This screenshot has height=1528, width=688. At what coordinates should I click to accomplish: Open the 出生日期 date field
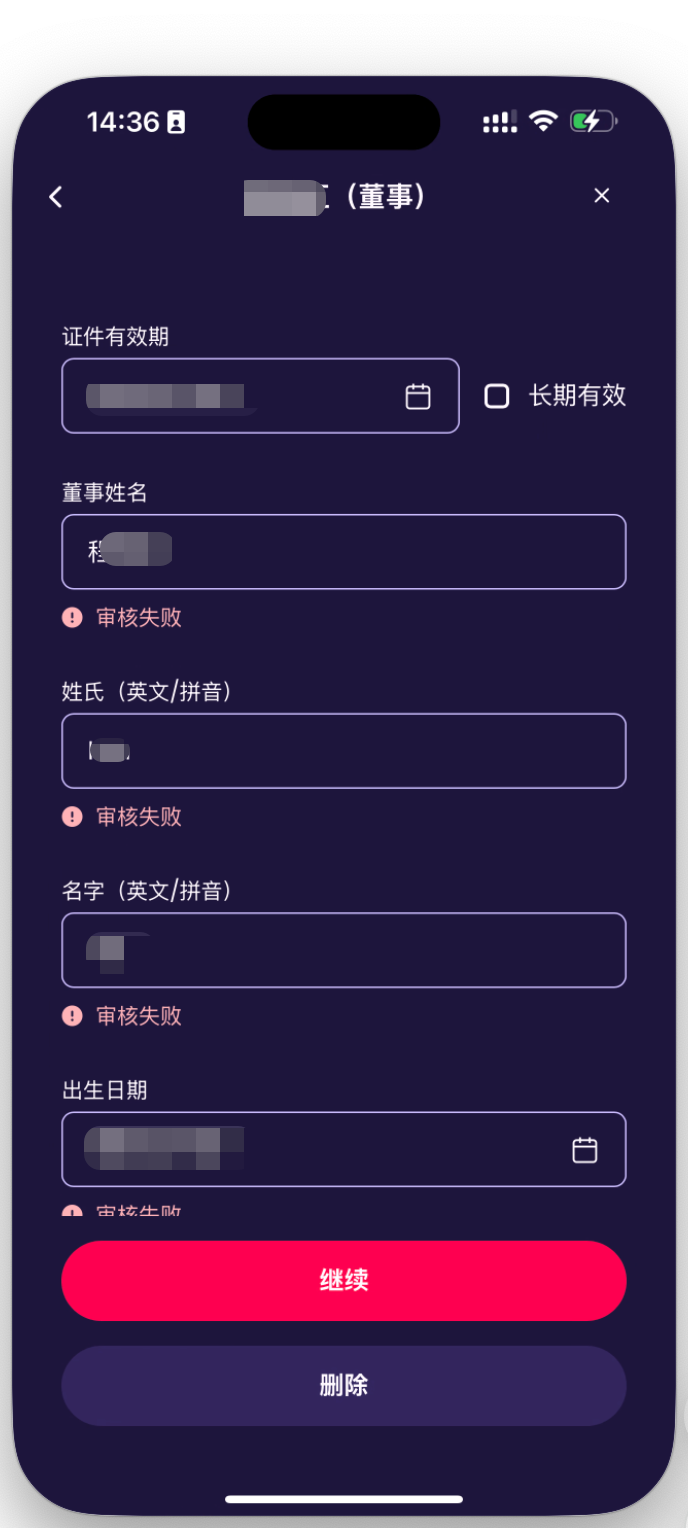click(320, 1150)
